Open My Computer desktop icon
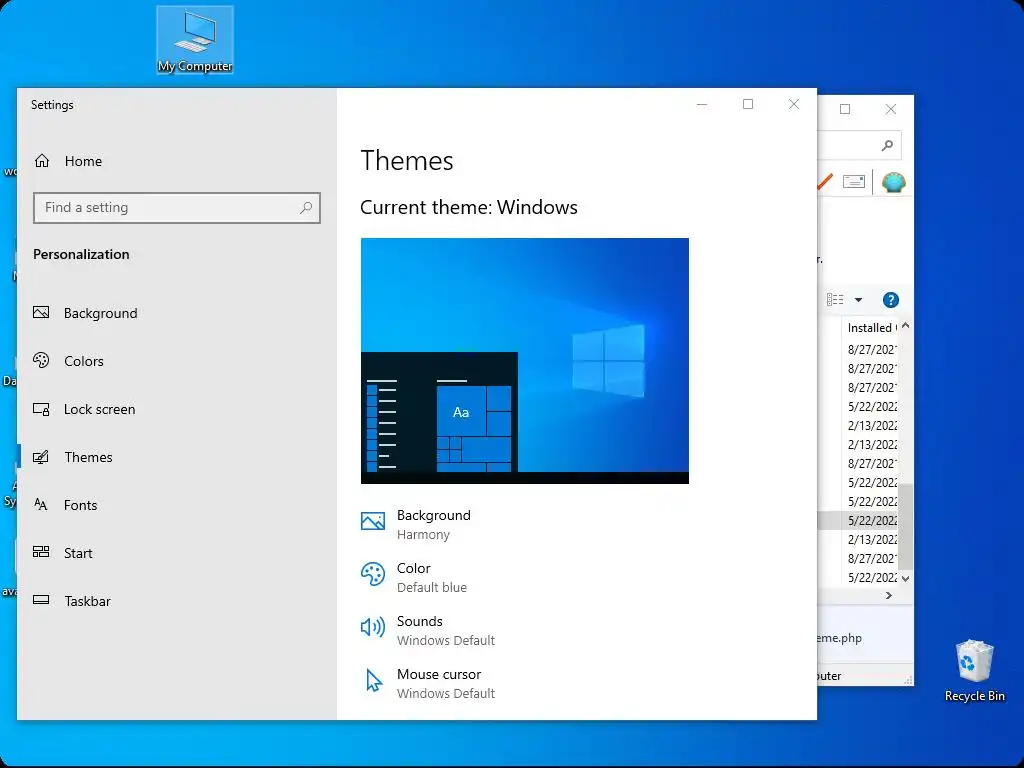Viewport: 1024px width, 768px height. click(195, 40)
